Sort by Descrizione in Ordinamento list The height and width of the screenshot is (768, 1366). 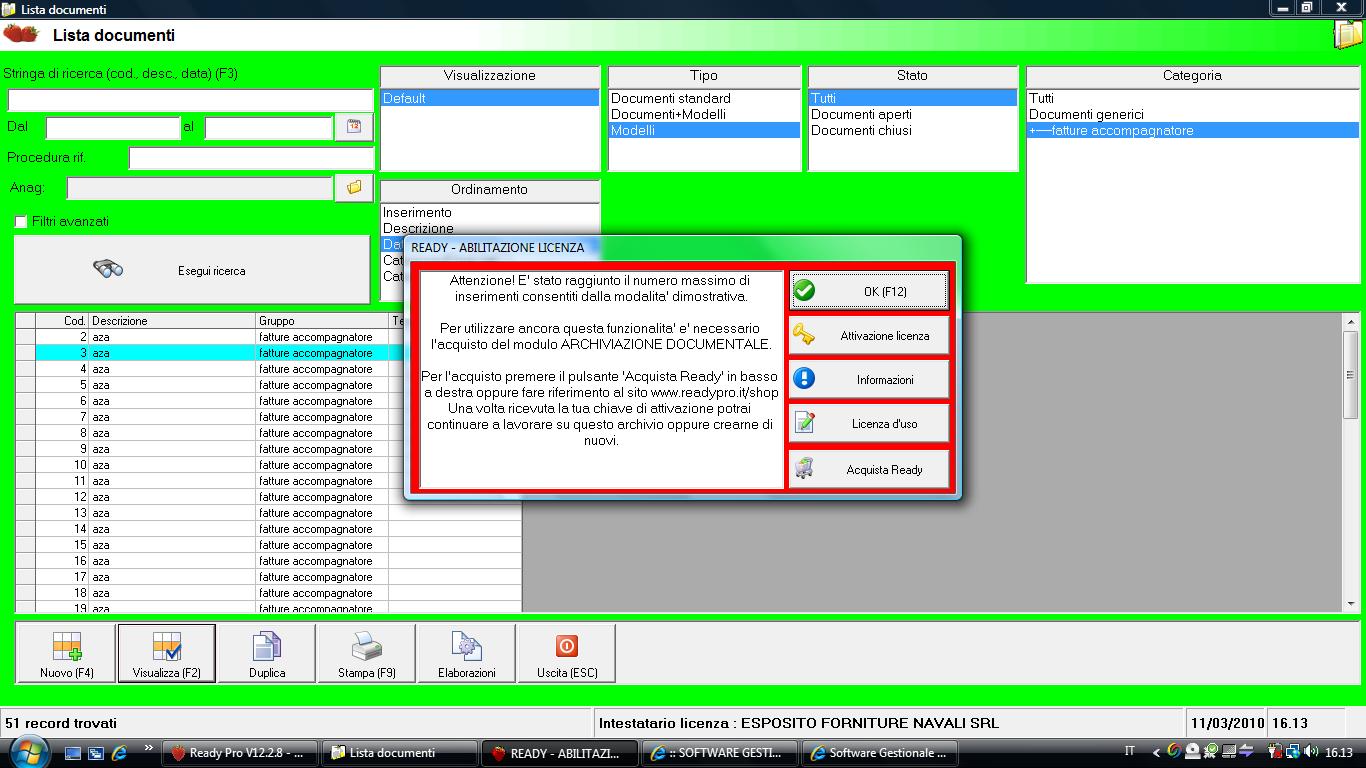click(489, 228)
